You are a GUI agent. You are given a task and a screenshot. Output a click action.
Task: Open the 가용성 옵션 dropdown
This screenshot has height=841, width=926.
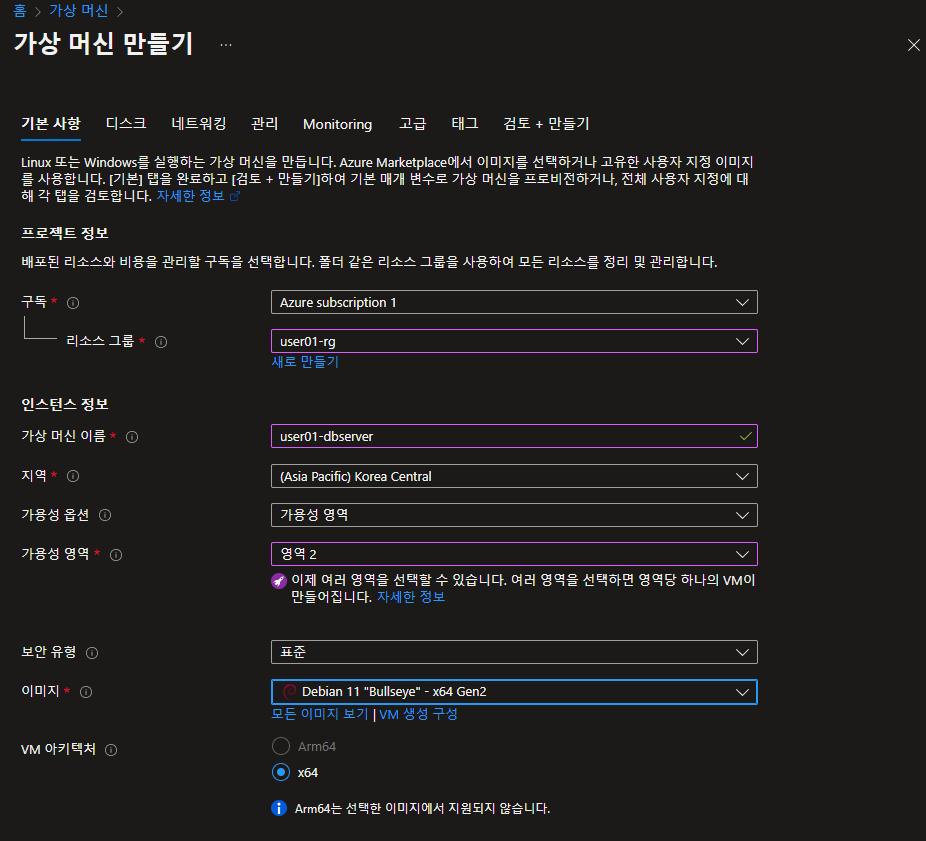[514, 515]
